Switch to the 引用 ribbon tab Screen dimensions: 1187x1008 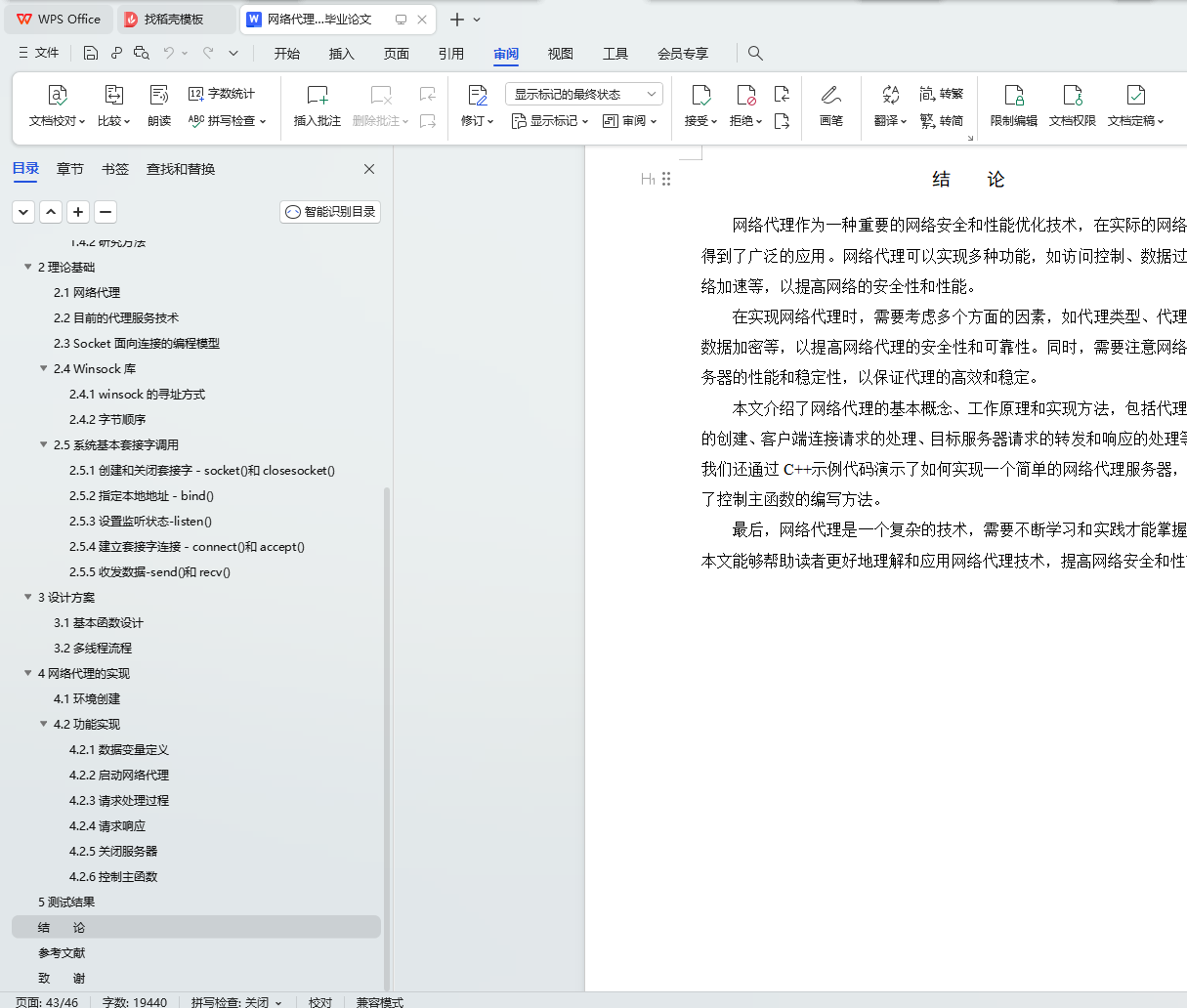click(451, 54)
